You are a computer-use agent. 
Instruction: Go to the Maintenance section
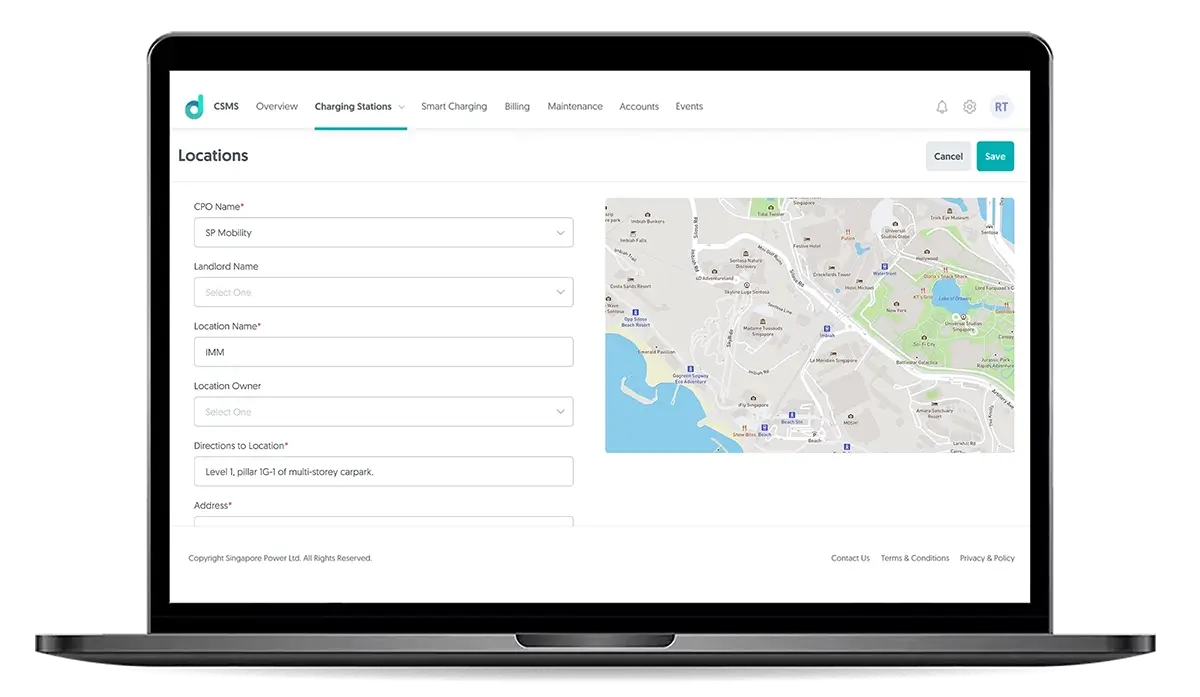(575, 106)
